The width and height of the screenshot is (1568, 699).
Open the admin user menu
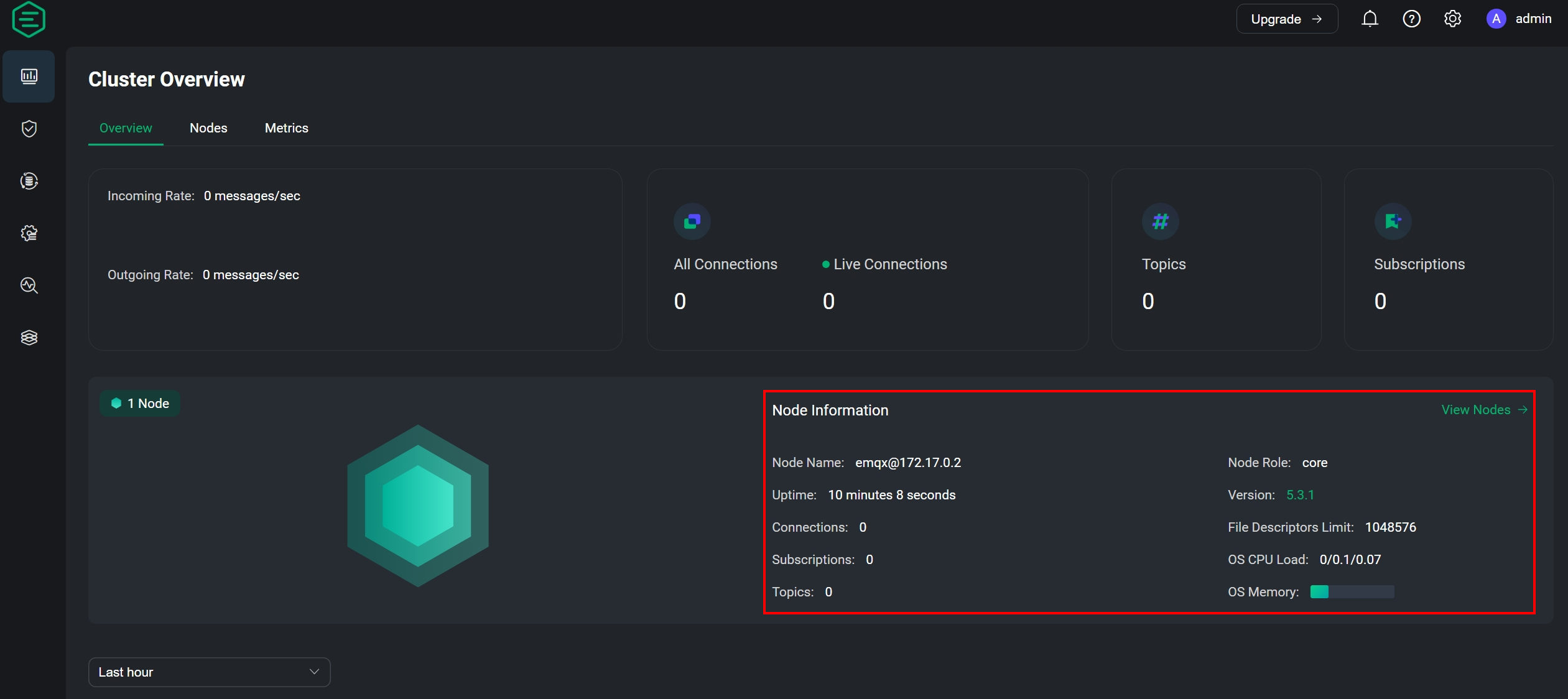[x=1519, y=19]
